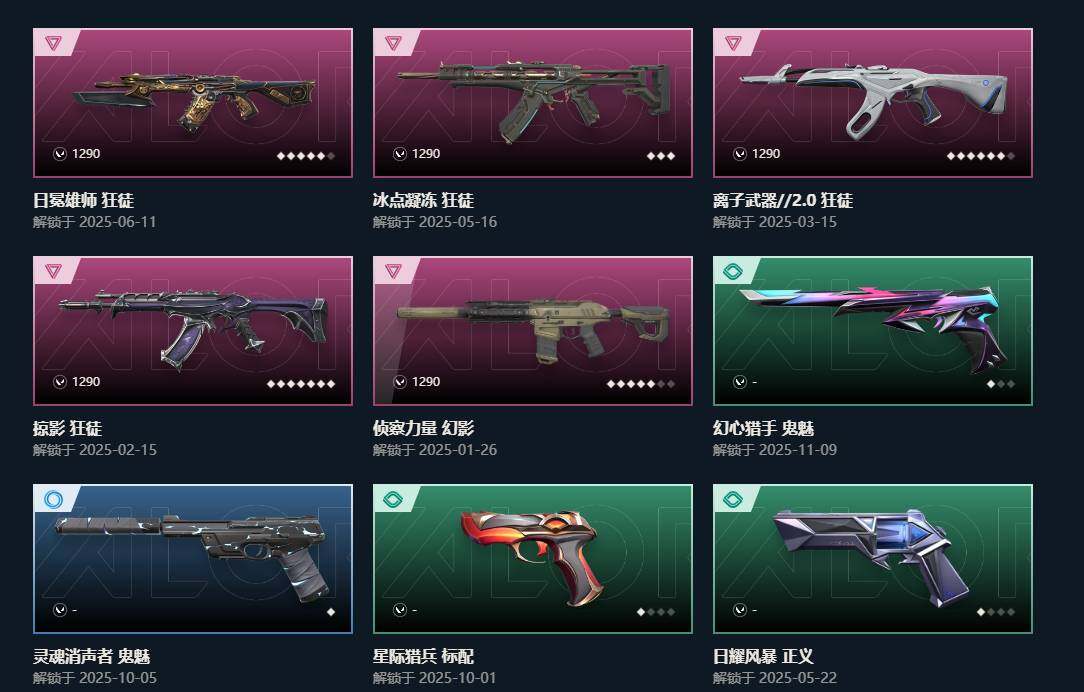Click the blue swirl tier icon on 灵魂消声者 鬼魅
1084x692 pixels.
(53, 498)
